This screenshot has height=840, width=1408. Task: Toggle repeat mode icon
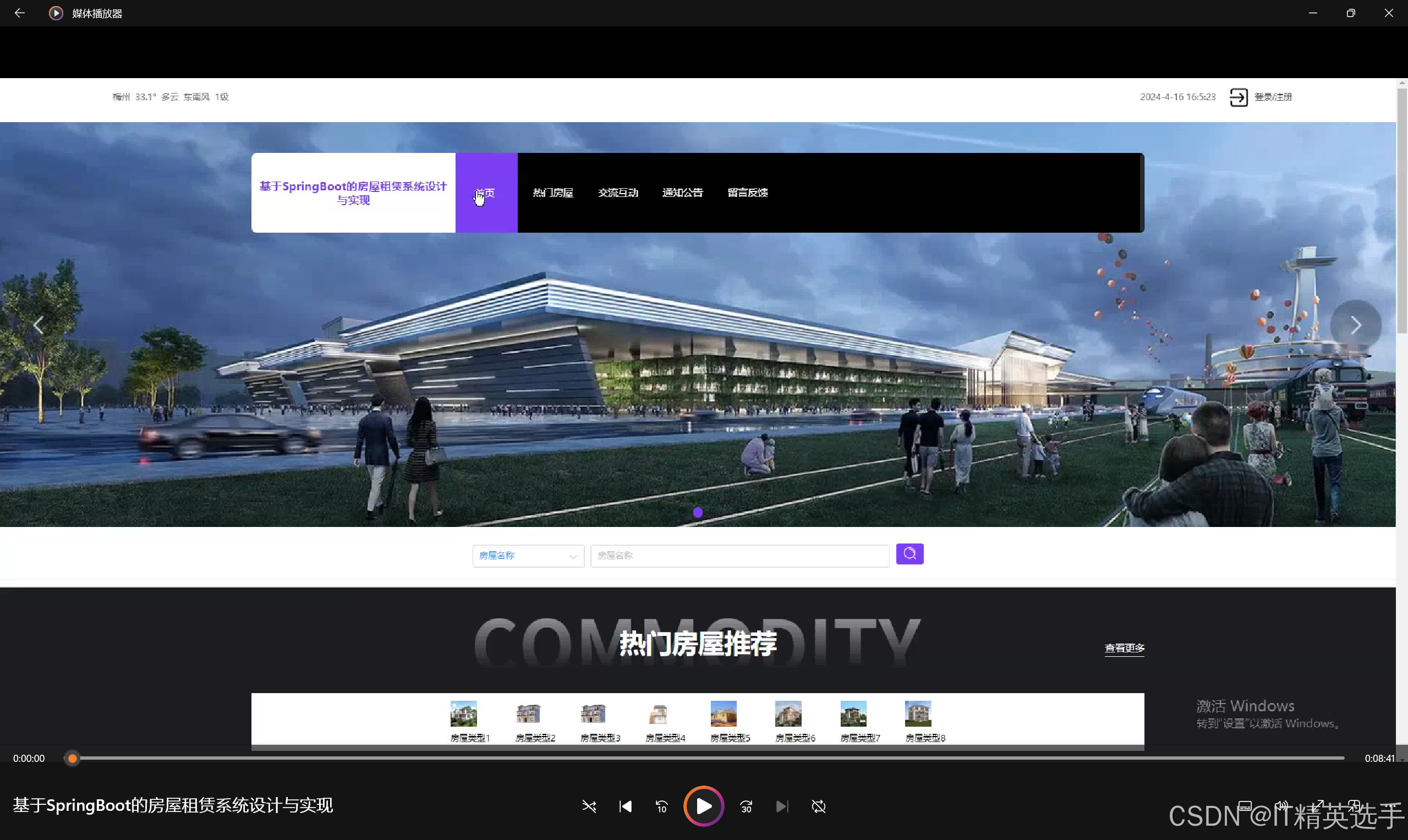click(x=819, y=806)
